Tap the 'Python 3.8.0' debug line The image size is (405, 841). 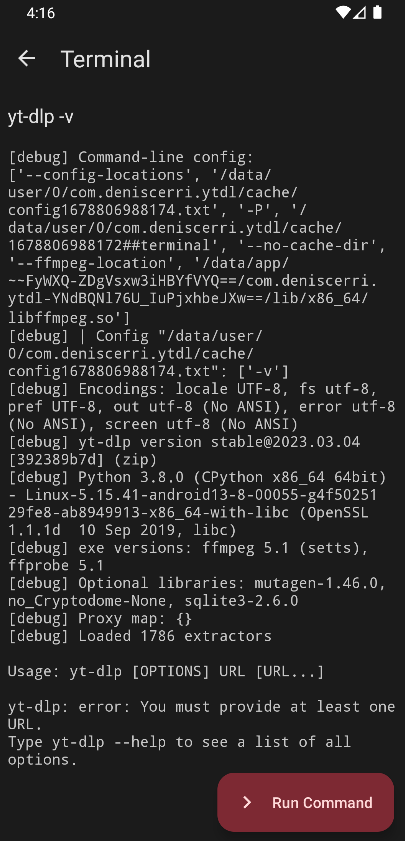click(197, 504)
